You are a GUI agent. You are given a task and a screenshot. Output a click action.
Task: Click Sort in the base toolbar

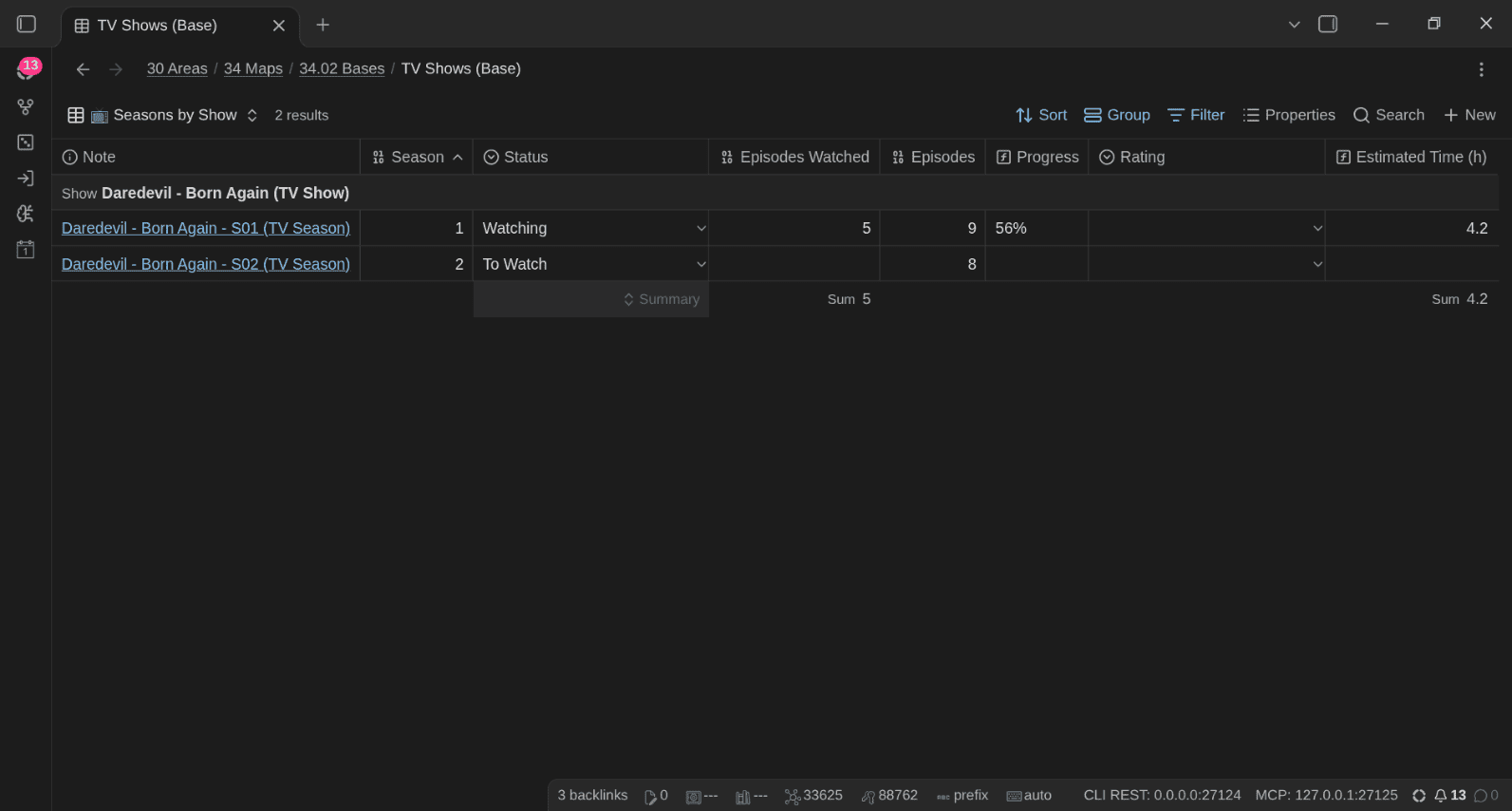(1041, 115)
